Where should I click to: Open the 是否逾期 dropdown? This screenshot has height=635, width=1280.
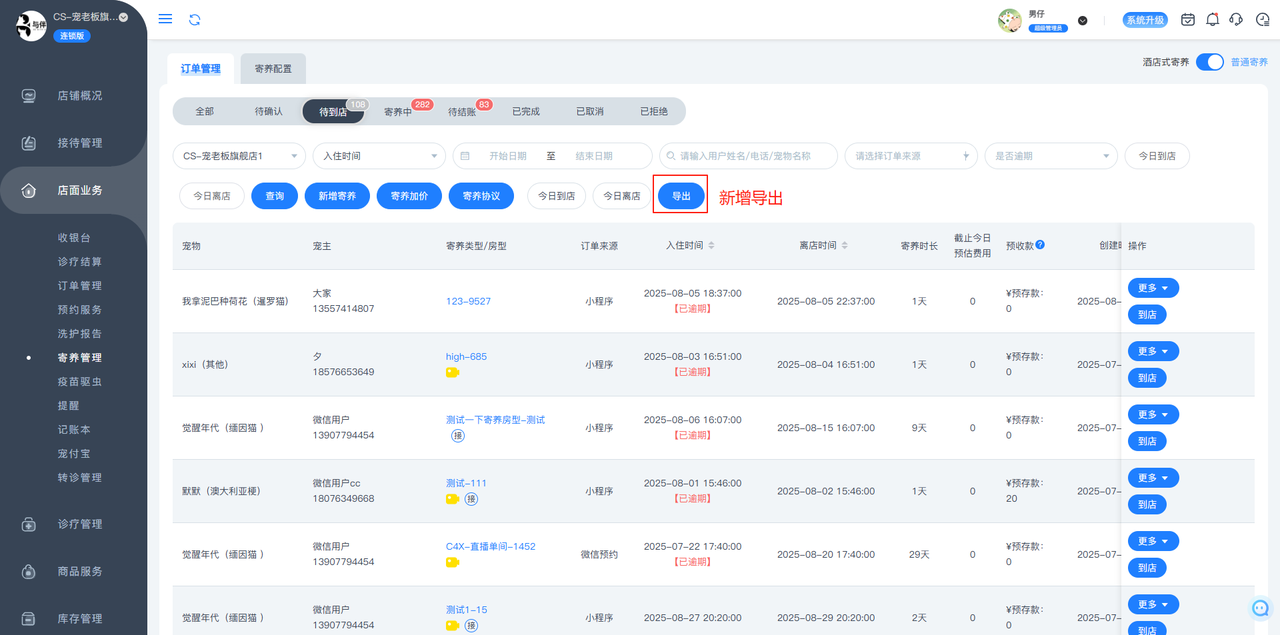pyautogui.click(x=1051, y=156)
